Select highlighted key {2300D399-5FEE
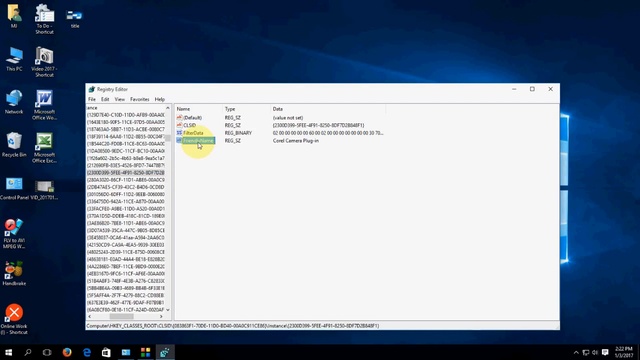The height and width of the screenshot is (360, 640). coord(126,173)
